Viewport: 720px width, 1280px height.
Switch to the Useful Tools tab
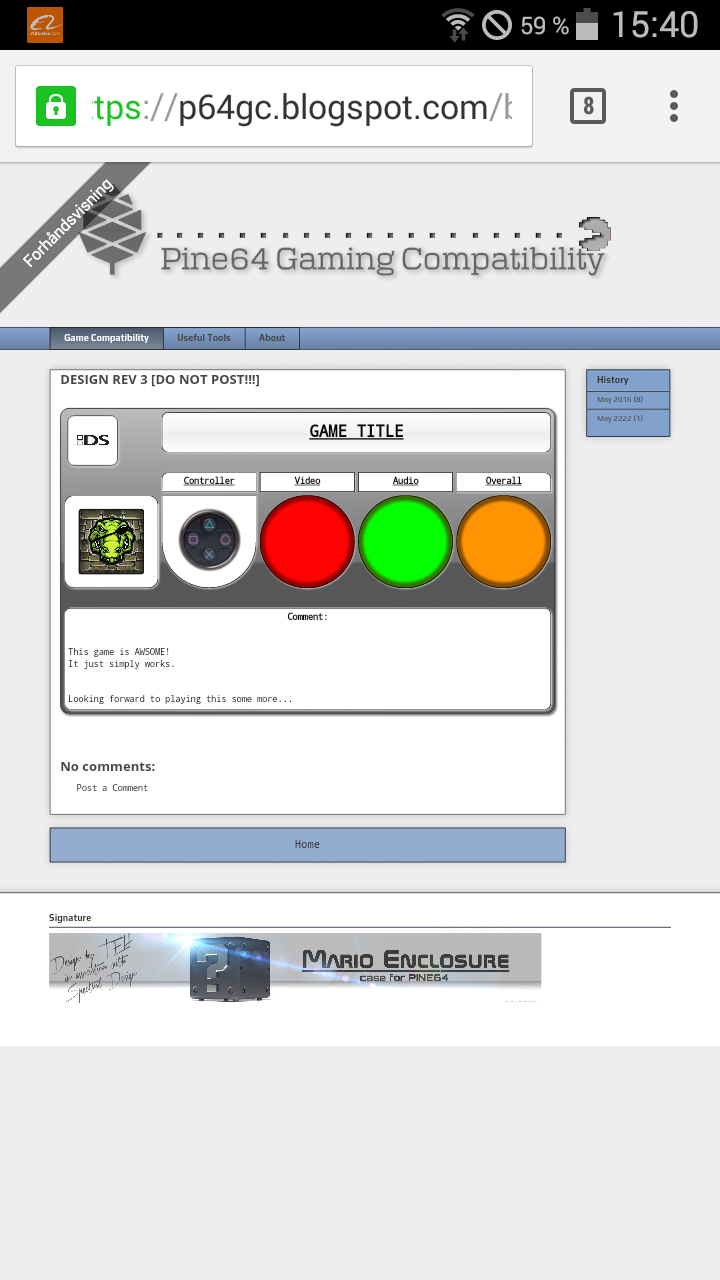[x=204, y=338]
